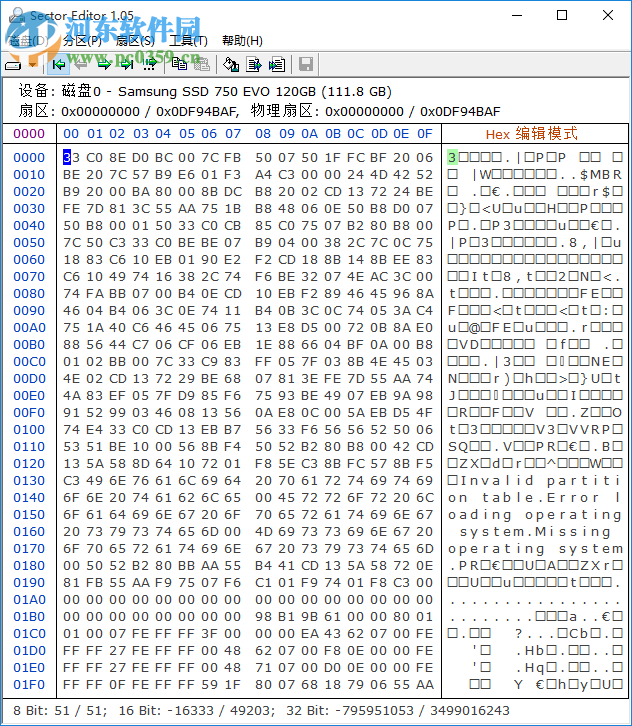Image resolution: width=632 pixels, height=726 pixels.
Task: Click status bar '16 Bit: -16333 / 49203'
Action: [x=196, y=711]
